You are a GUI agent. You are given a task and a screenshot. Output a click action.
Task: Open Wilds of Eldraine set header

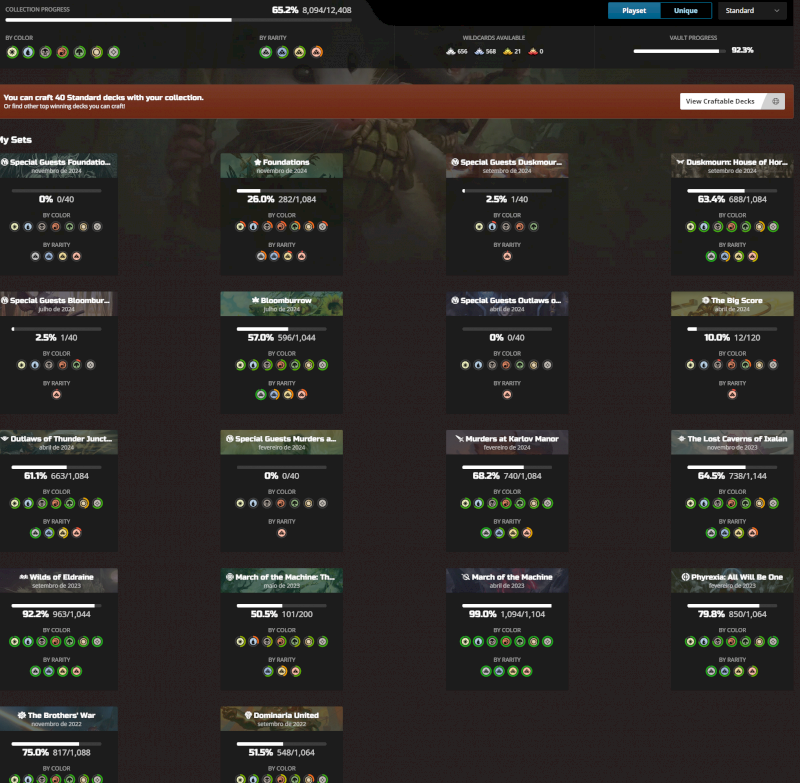(59, 580)
